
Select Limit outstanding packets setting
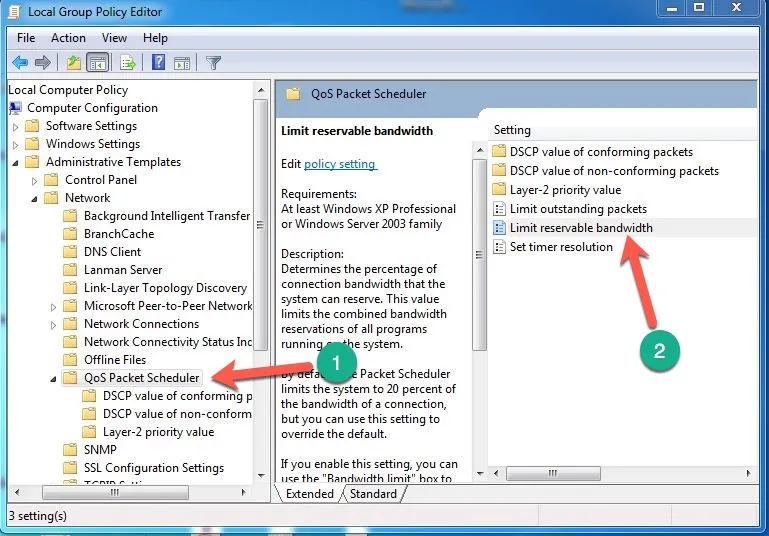578,209
